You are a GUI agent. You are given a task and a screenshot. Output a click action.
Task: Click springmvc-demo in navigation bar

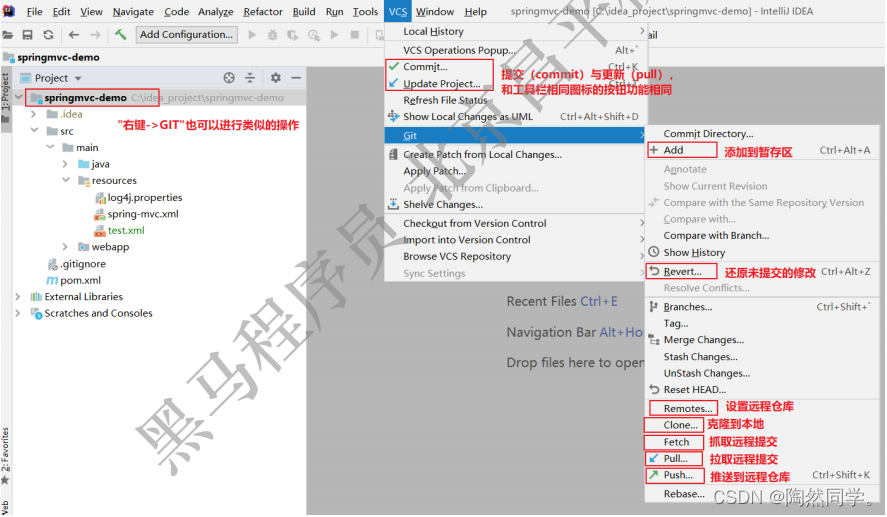coord(58,57)
